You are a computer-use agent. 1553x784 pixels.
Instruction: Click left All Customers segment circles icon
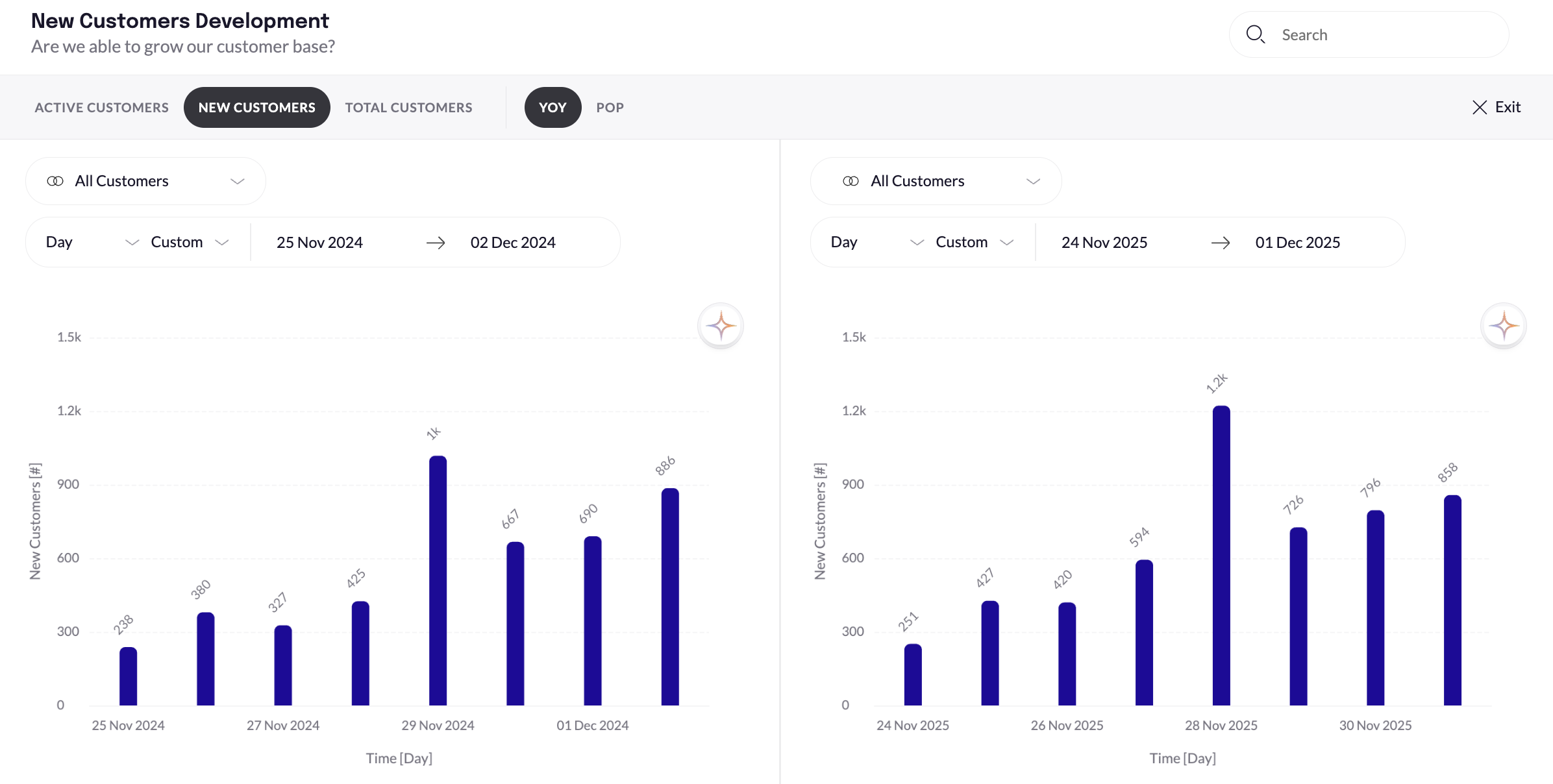click(x=55, y=181)
